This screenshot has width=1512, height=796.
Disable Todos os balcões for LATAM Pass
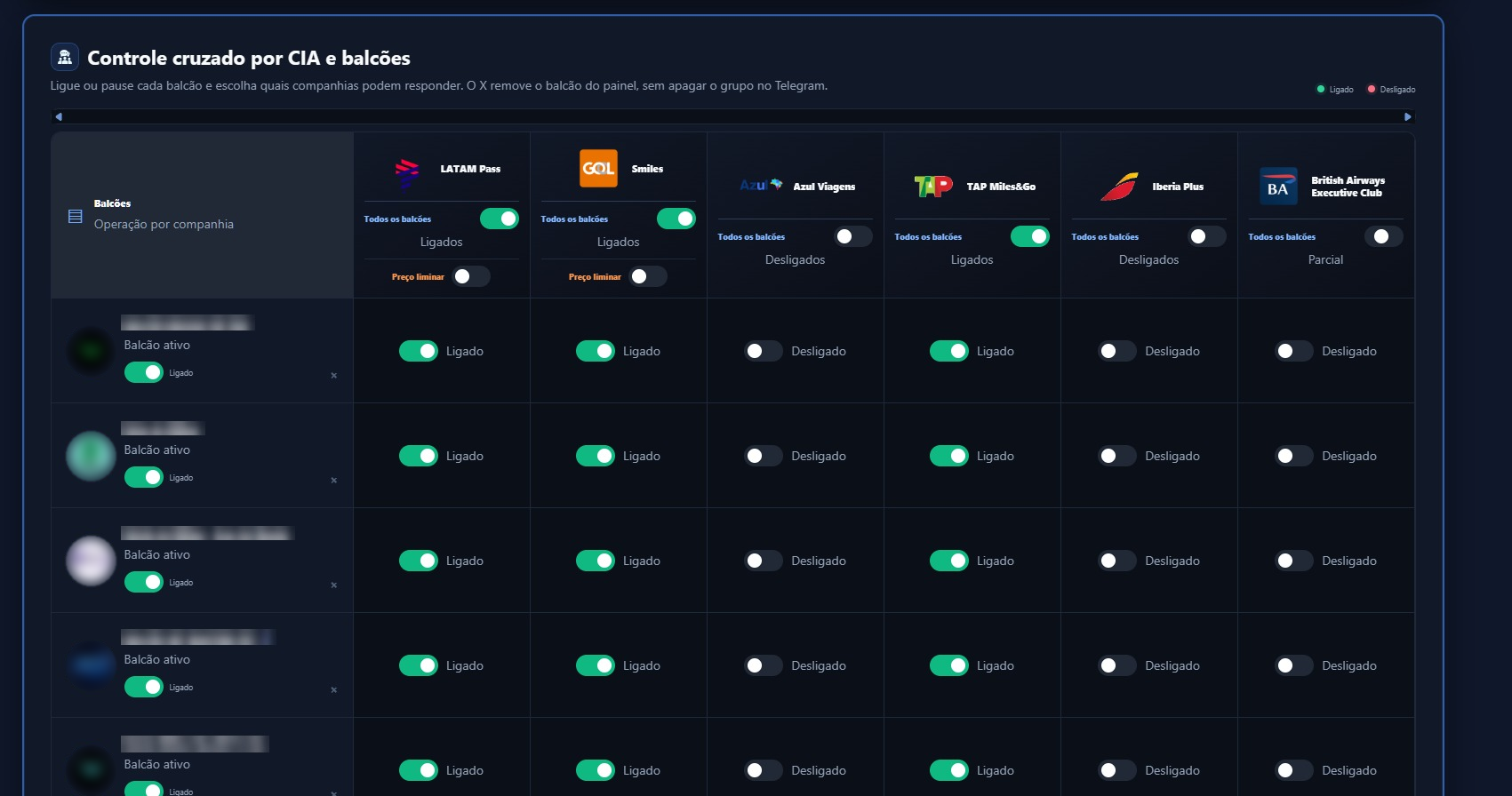500,219
